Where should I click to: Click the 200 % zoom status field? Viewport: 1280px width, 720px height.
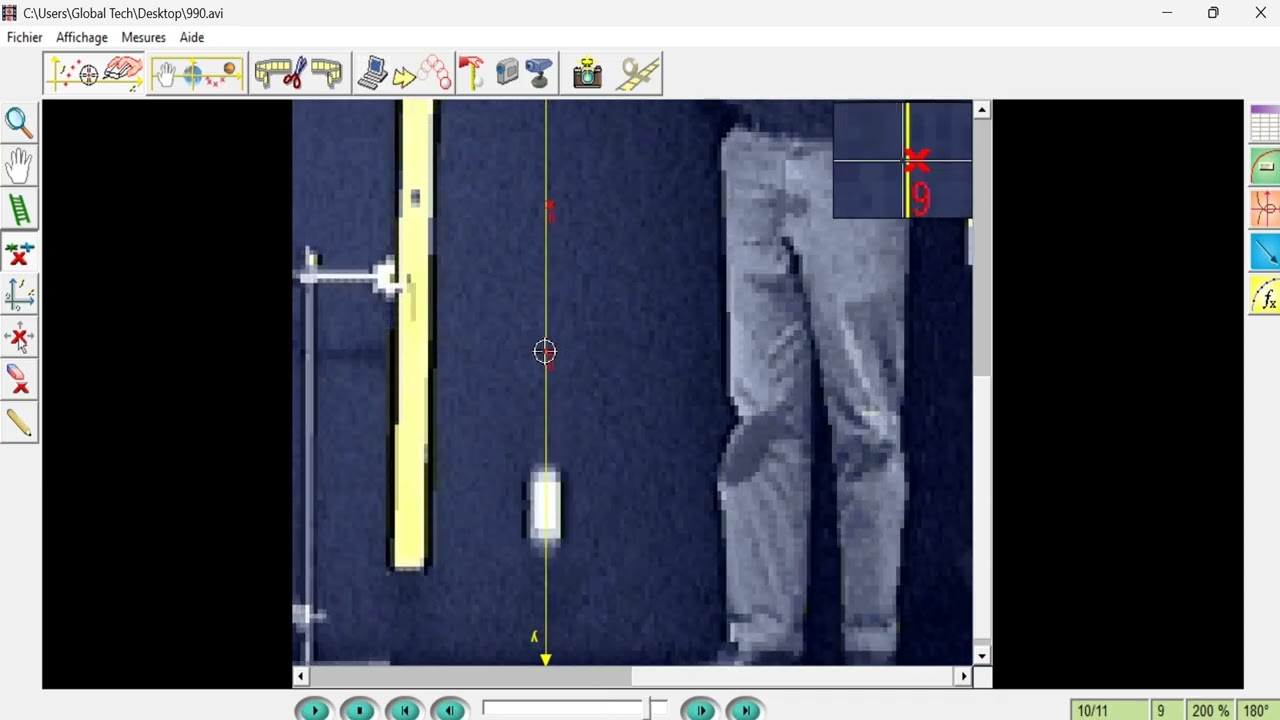point(1211,710)
